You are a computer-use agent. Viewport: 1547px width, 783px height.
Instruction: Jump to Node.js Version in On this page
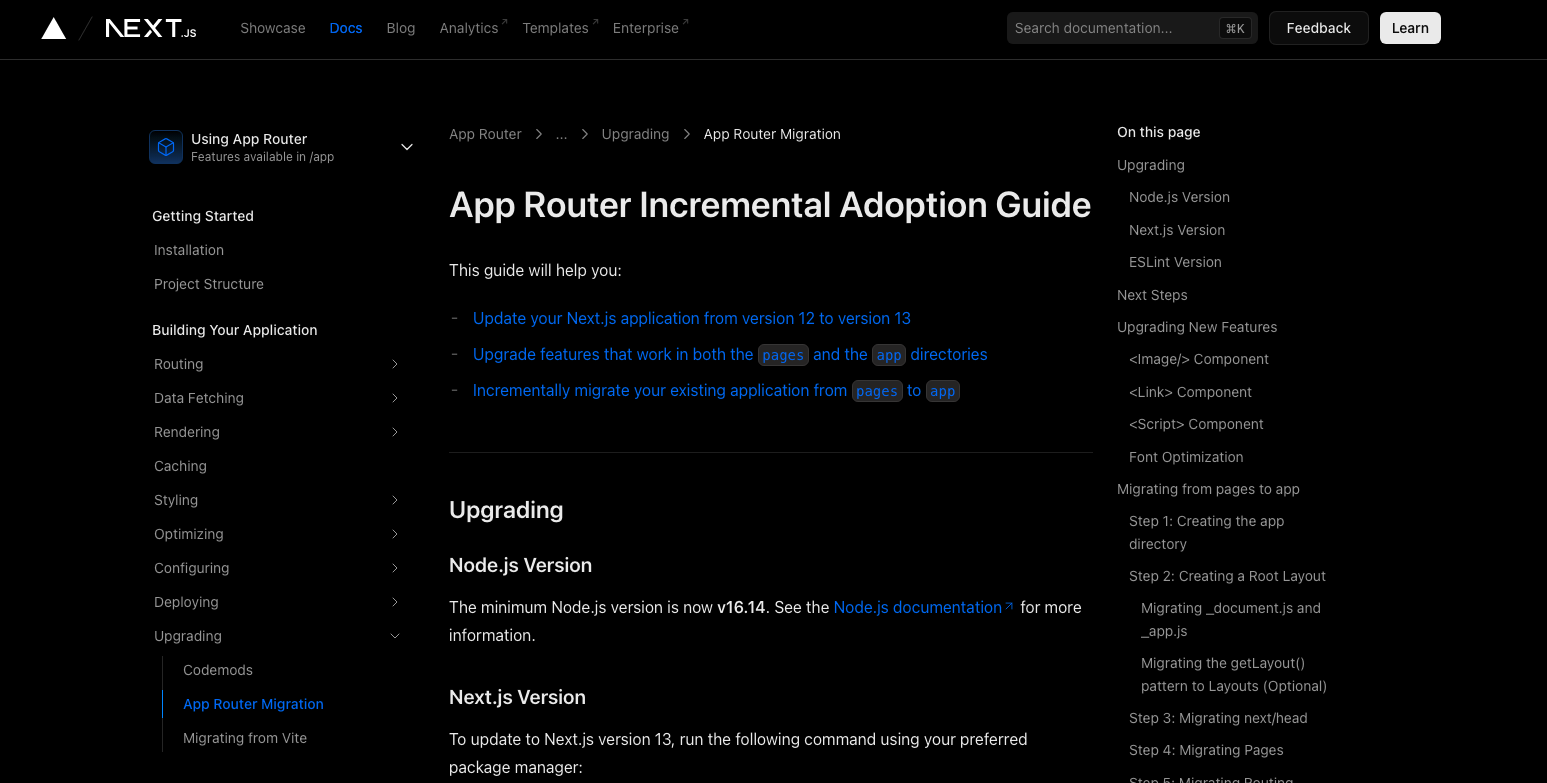1179,197
